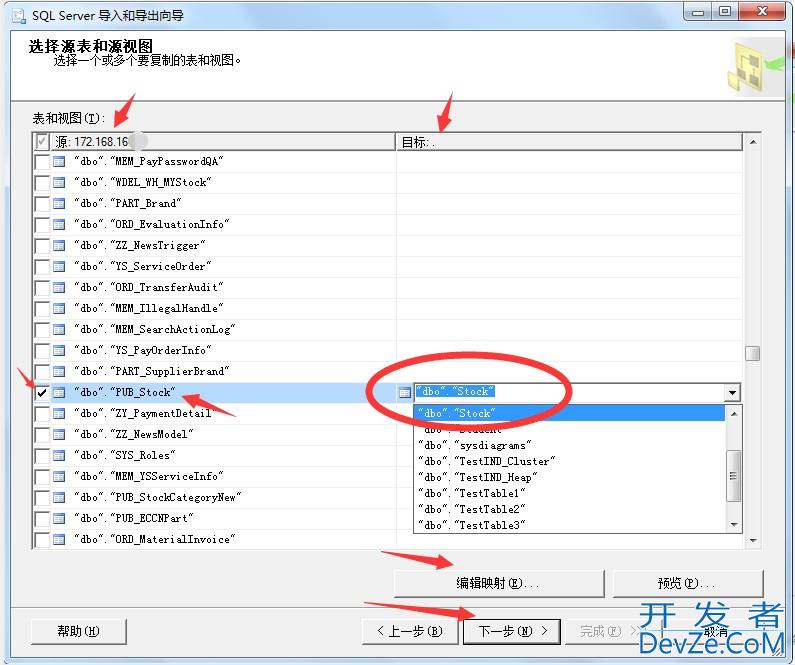Click table icon for WDEL_WH_MYStock row
The height and width of the screenshot is (665, 795).
59,182
